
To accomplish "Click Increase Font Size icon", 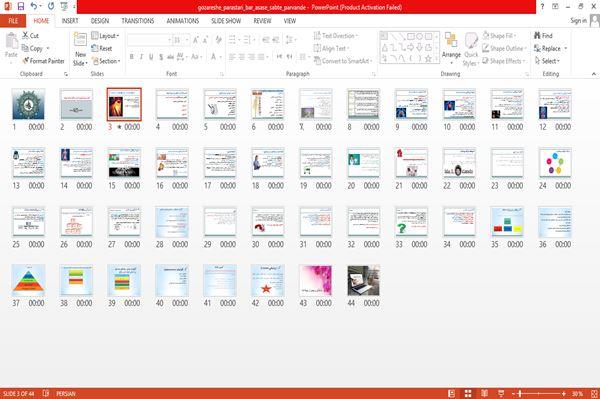I will (x=196, y=39).
